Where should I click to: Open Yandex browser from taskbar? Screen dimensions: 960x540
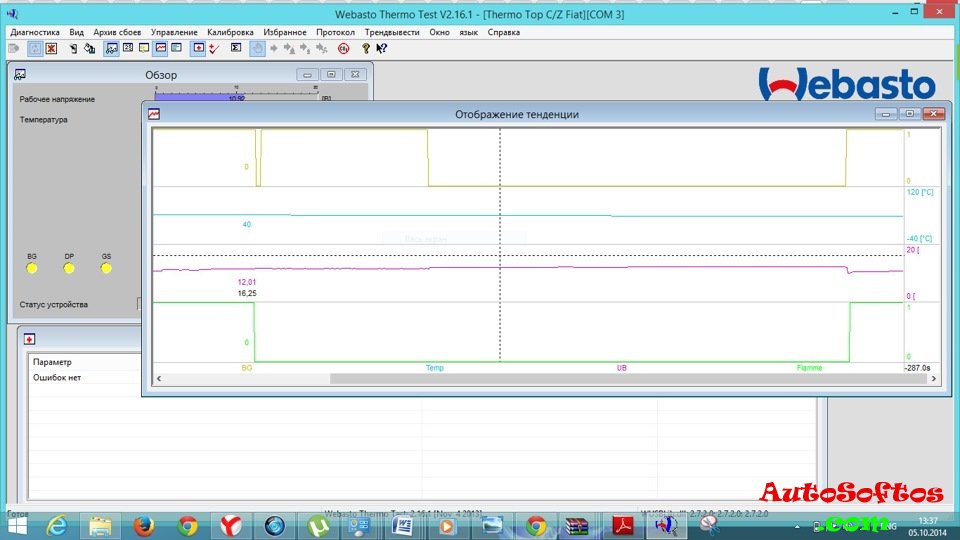pyautogui.click(x=231, y=526)
